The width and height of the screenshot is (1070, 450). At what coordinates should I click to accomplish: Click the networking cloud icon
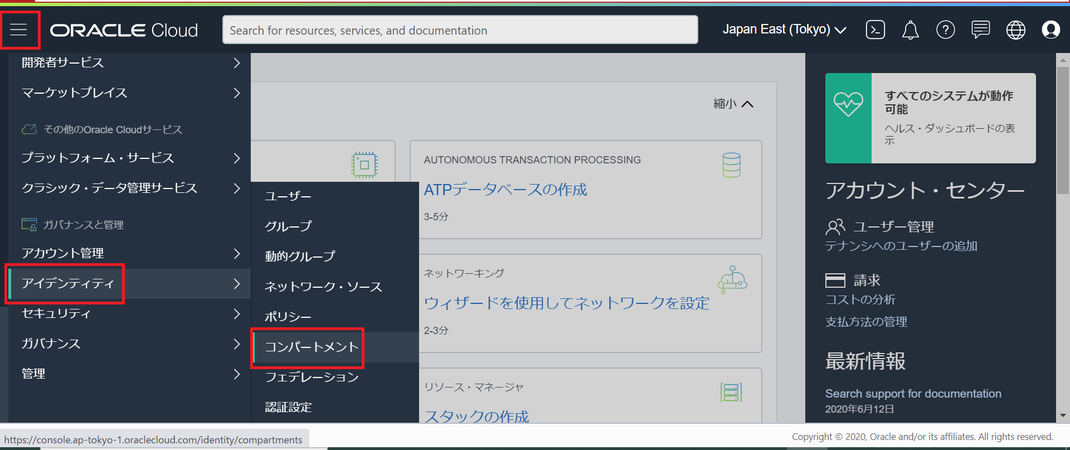coord(732,279)
